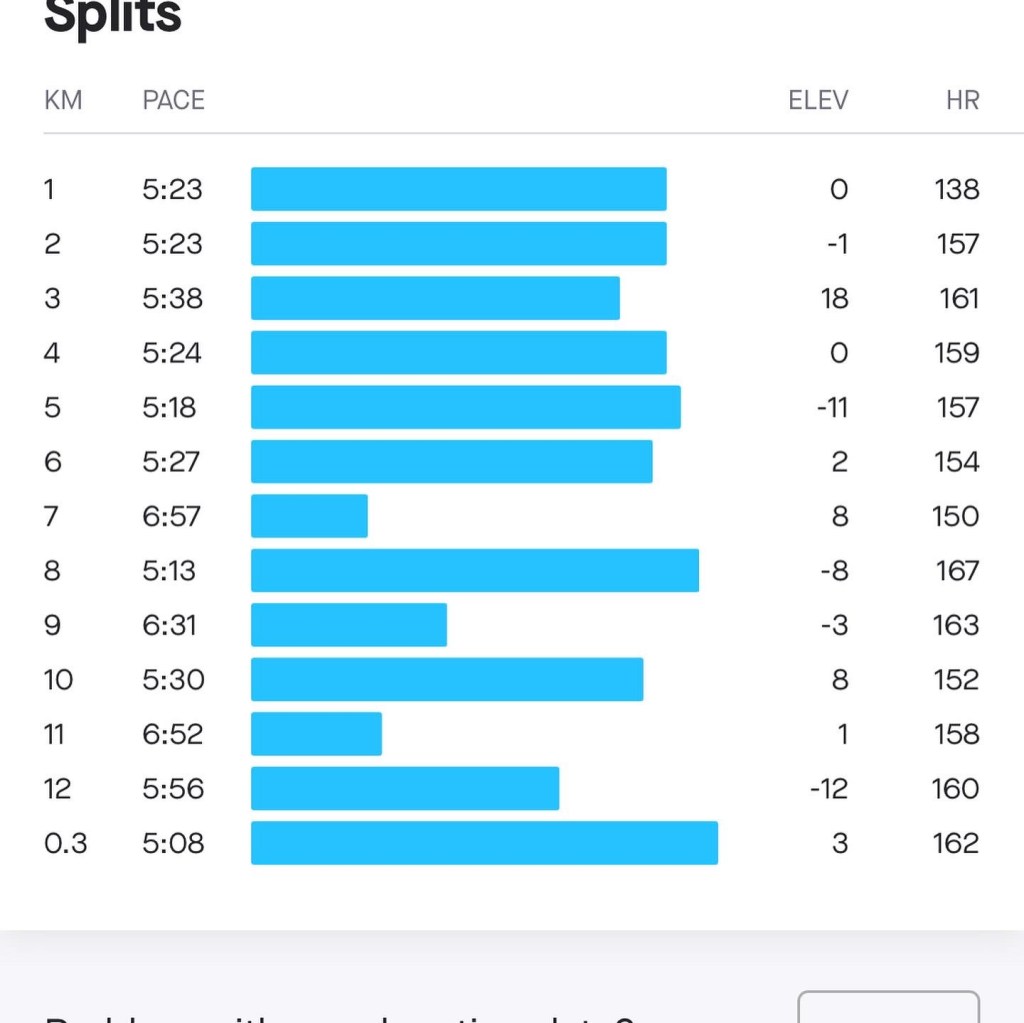Tap the short bar for the 6:57 split

309,516
